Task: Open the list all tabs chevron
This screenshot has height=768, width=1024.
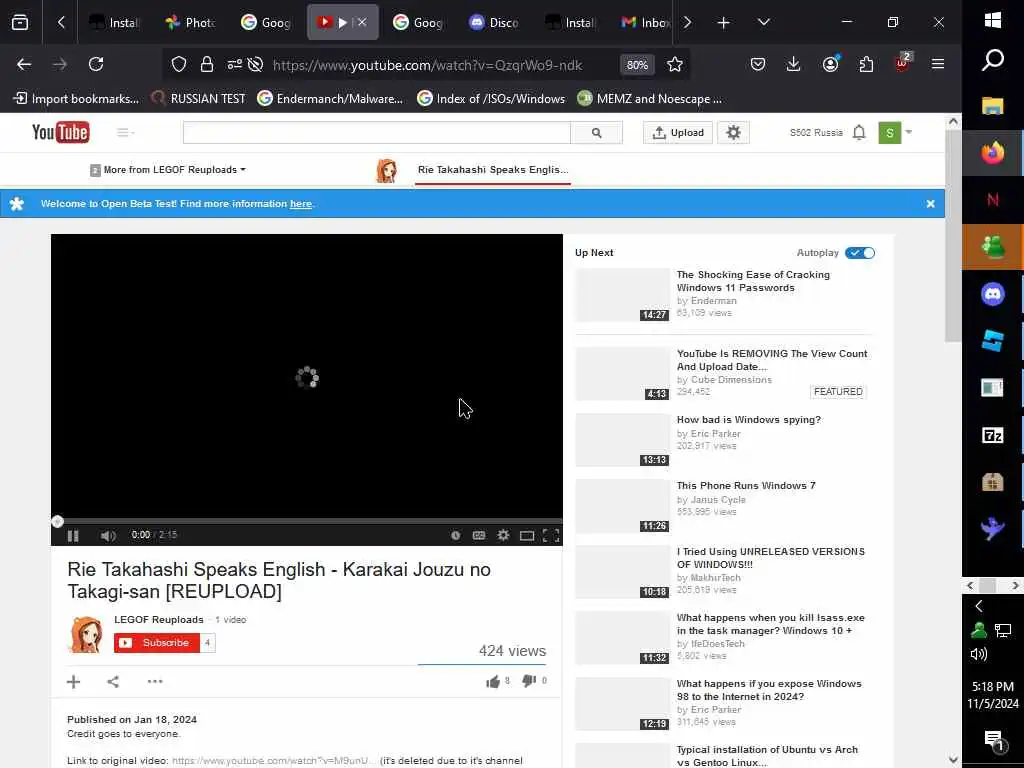Action: coord(763,22)
